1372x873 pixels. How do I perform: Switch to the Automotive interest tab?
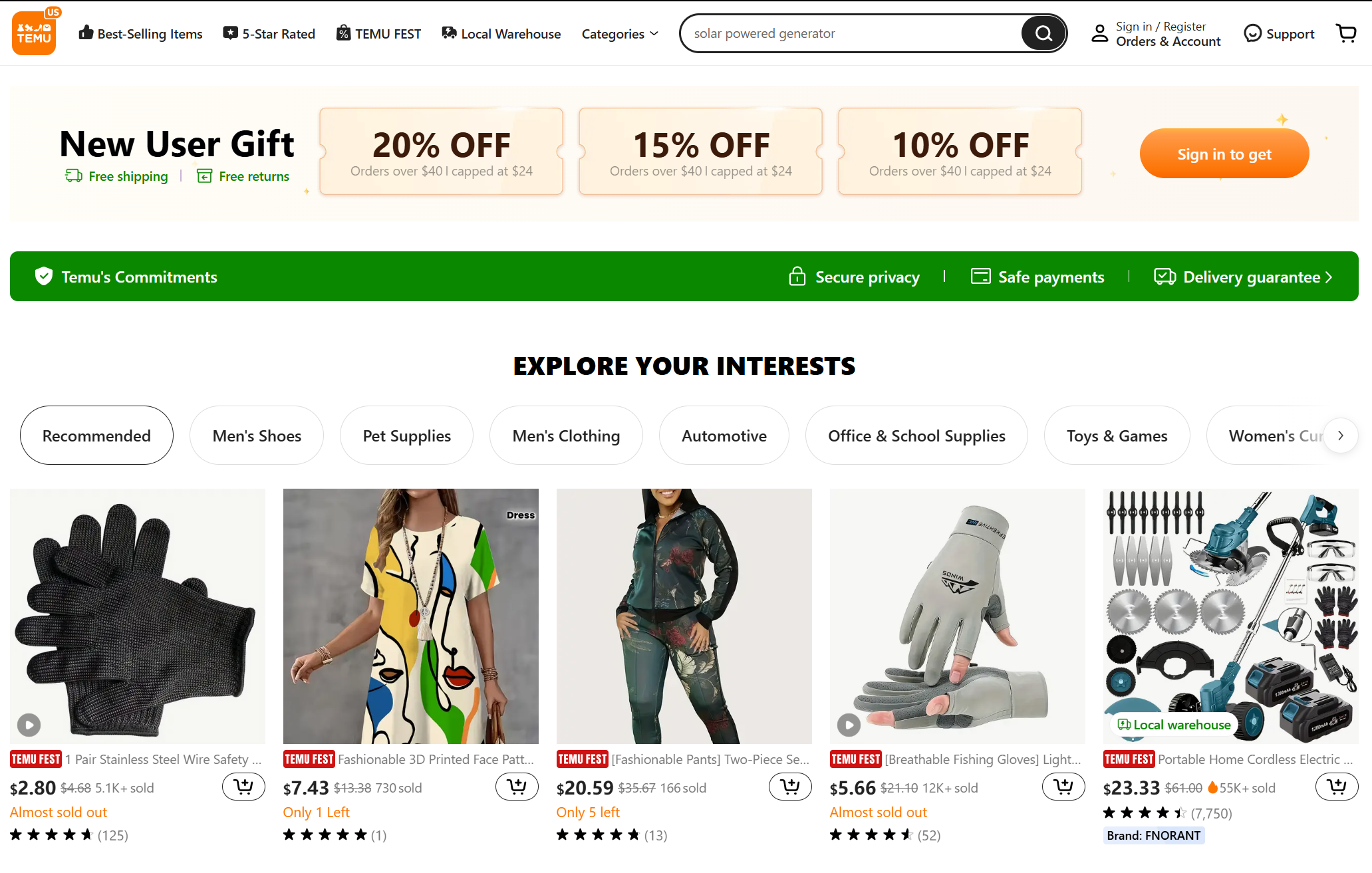[x=724, y=436]
